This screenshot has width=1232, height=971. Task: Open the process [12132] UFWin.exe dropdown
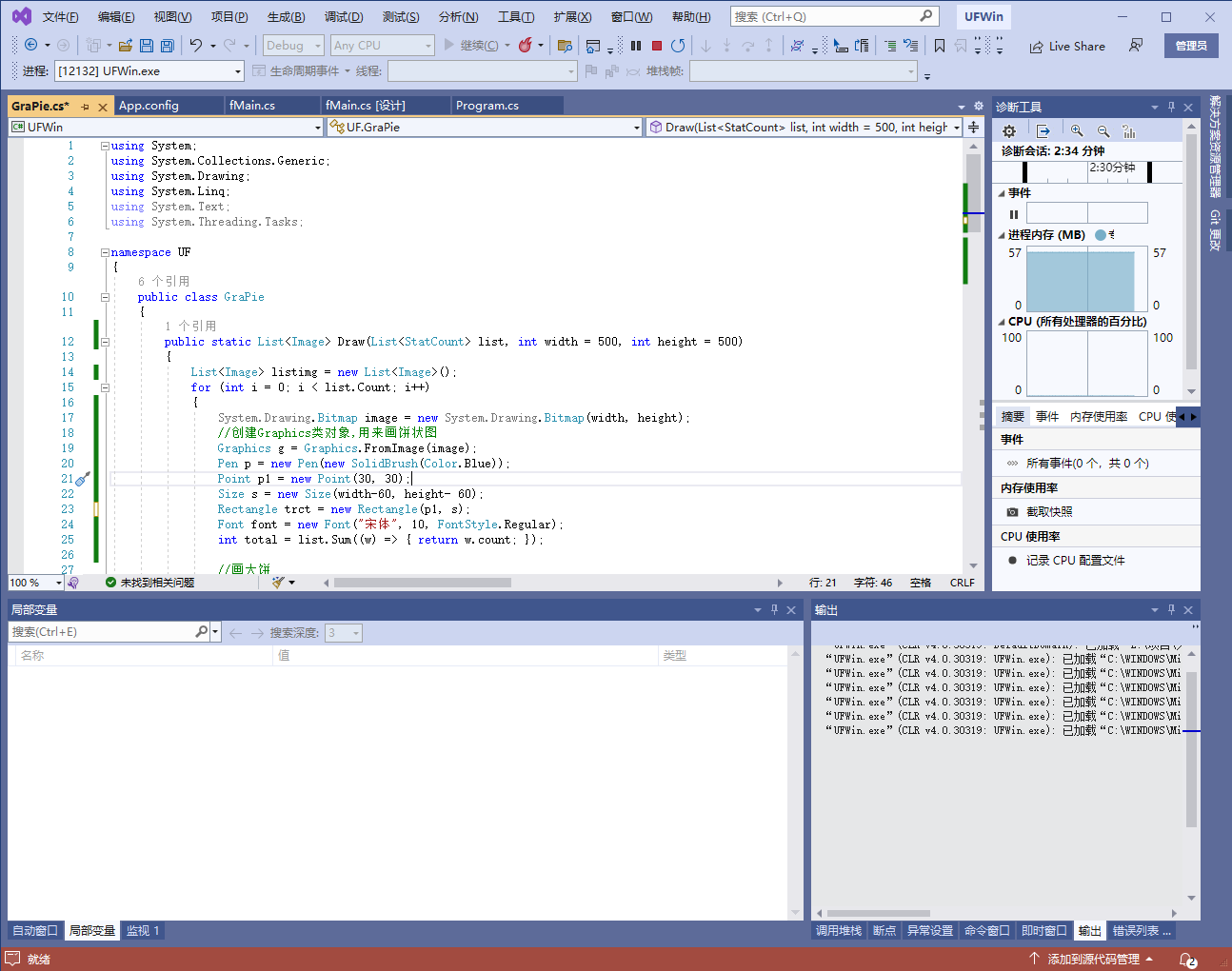149,70
